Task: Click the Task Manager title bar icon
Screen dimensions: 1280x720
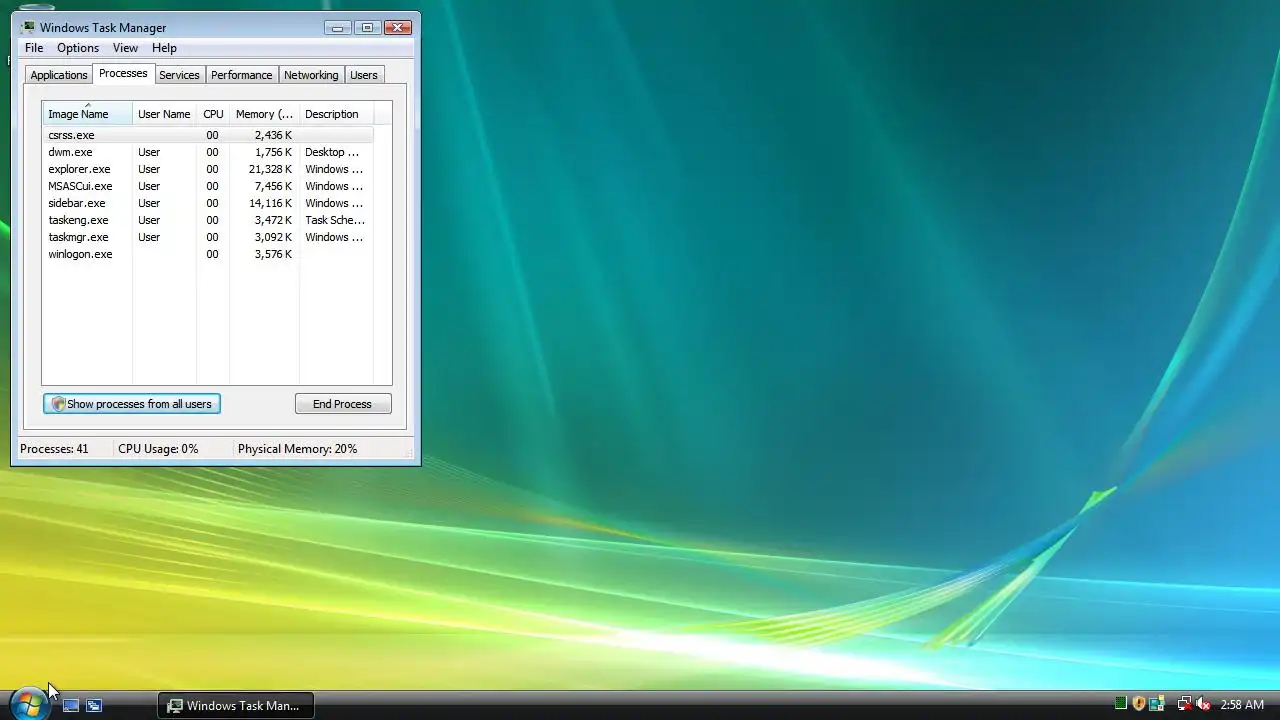Action: 28,28
